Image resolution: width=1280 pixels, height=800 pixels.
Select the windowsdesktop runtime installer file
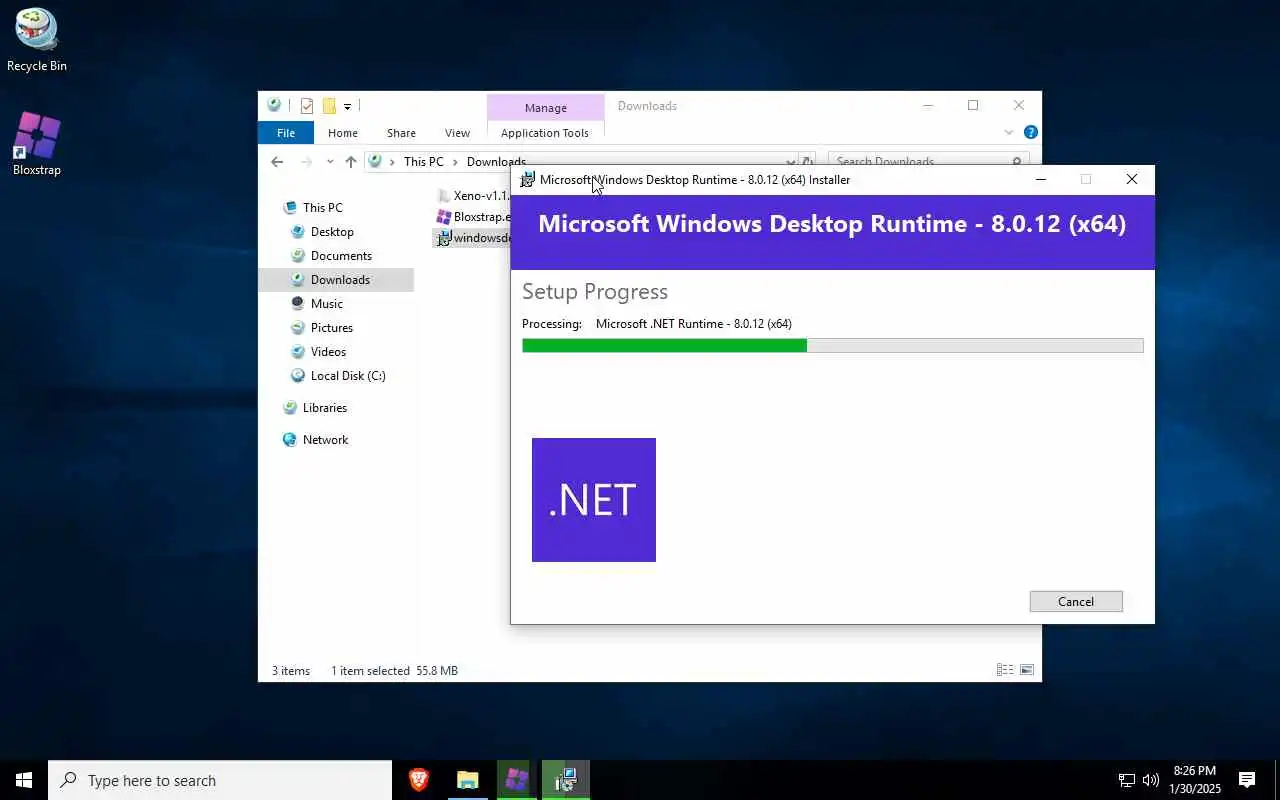(474, 238)
